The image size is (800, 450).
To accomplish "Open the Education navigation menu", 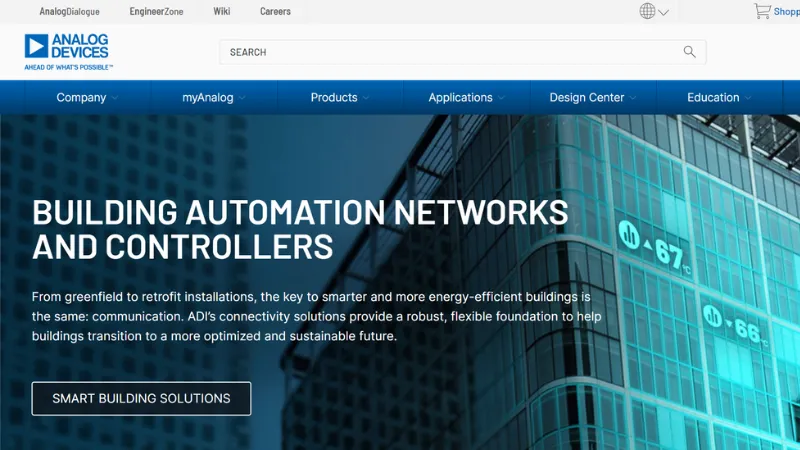I will click(719, 98).
